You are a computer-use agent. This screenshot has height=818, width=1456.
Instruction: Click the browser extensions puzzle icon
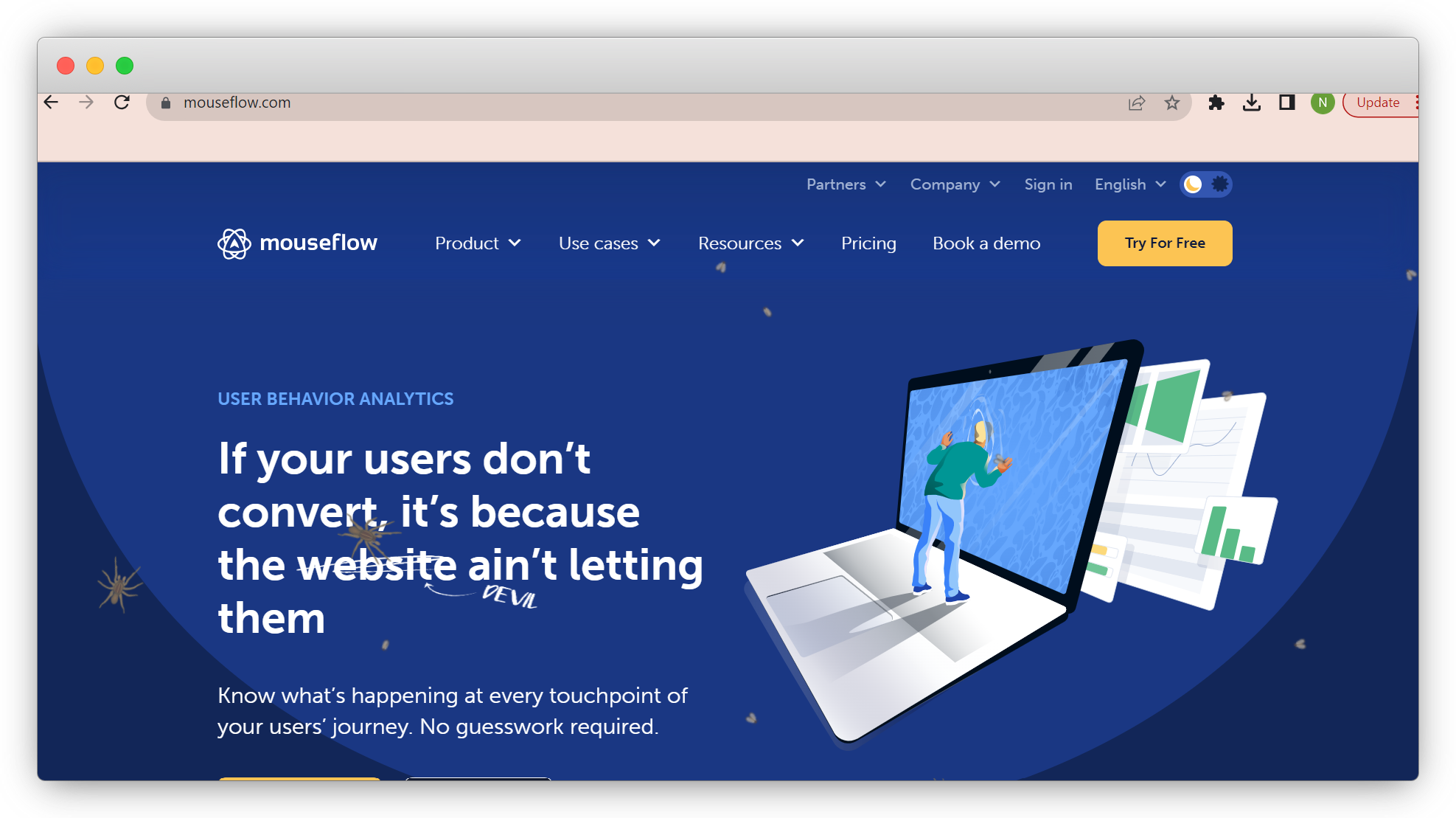tap(1214, 102)
